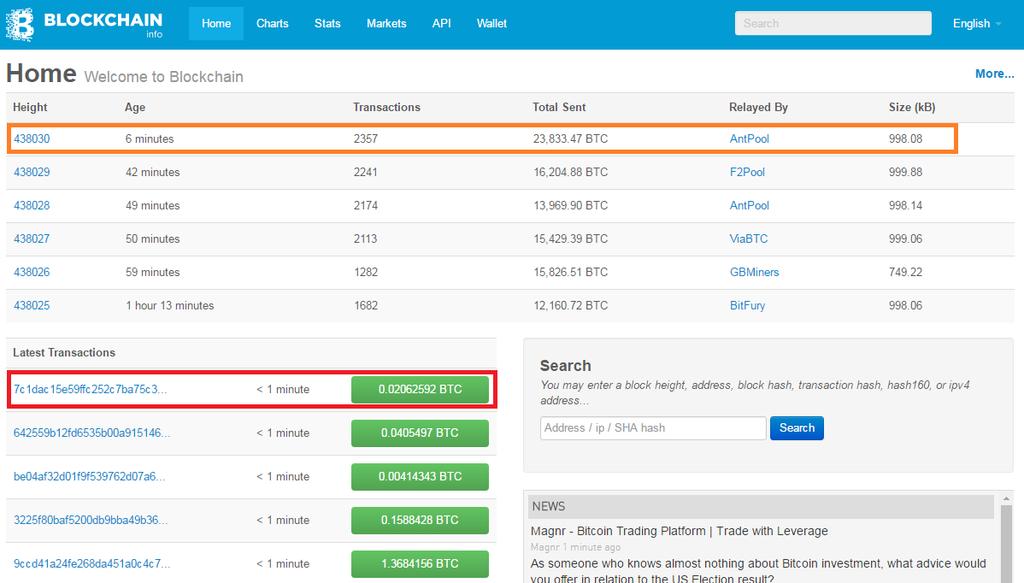Click the 0.0405497 BTC amount button
1024x583 pixels.
[420, 433]
